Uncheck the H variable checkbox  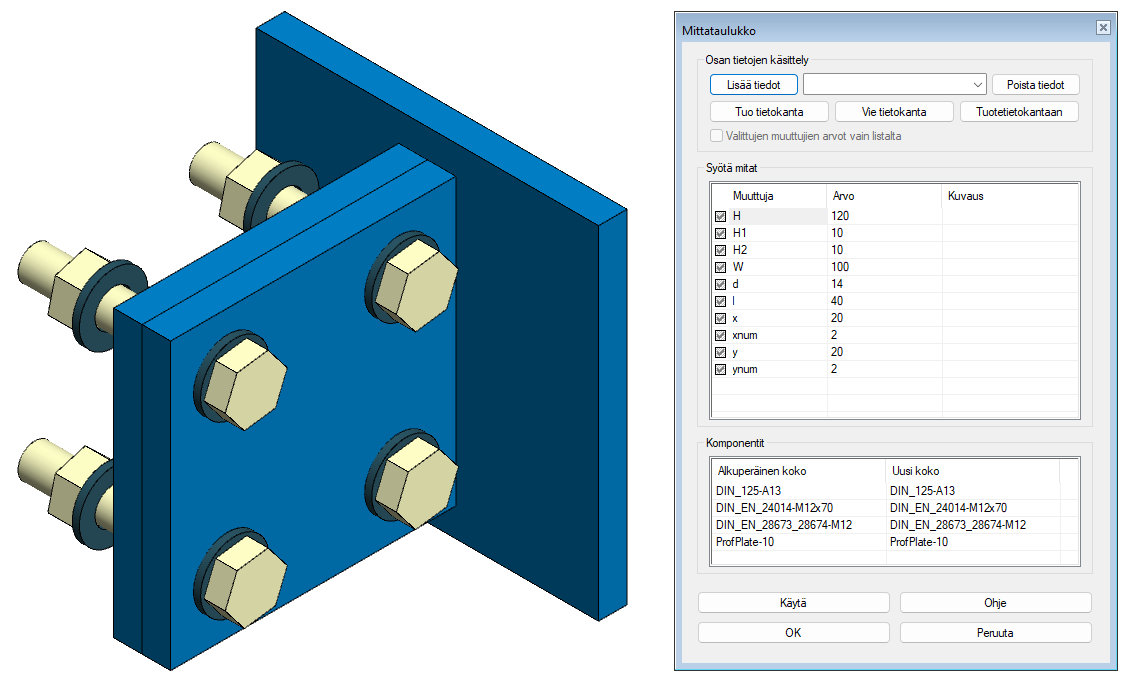[x=721, y=216]
